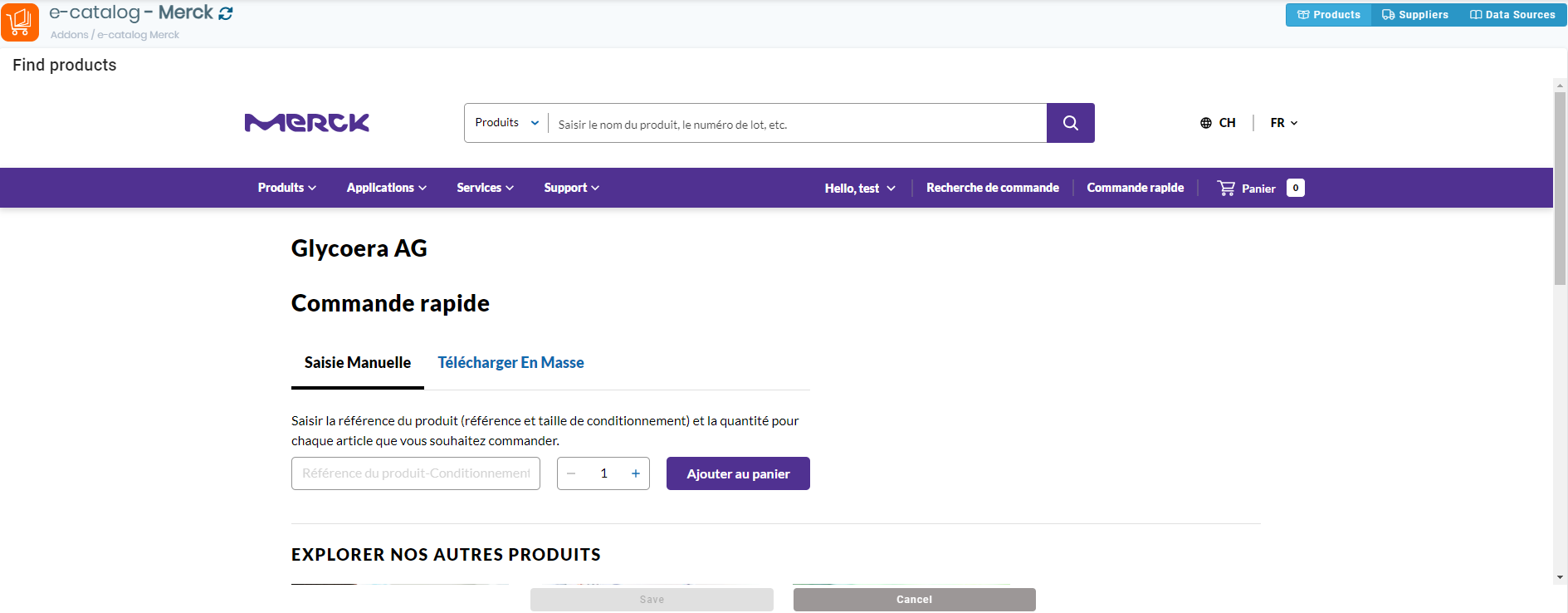Decrease quantity with the minus button
This screenshot has width=1568, height=613.
pyautogui.click(x=571, y=473)
